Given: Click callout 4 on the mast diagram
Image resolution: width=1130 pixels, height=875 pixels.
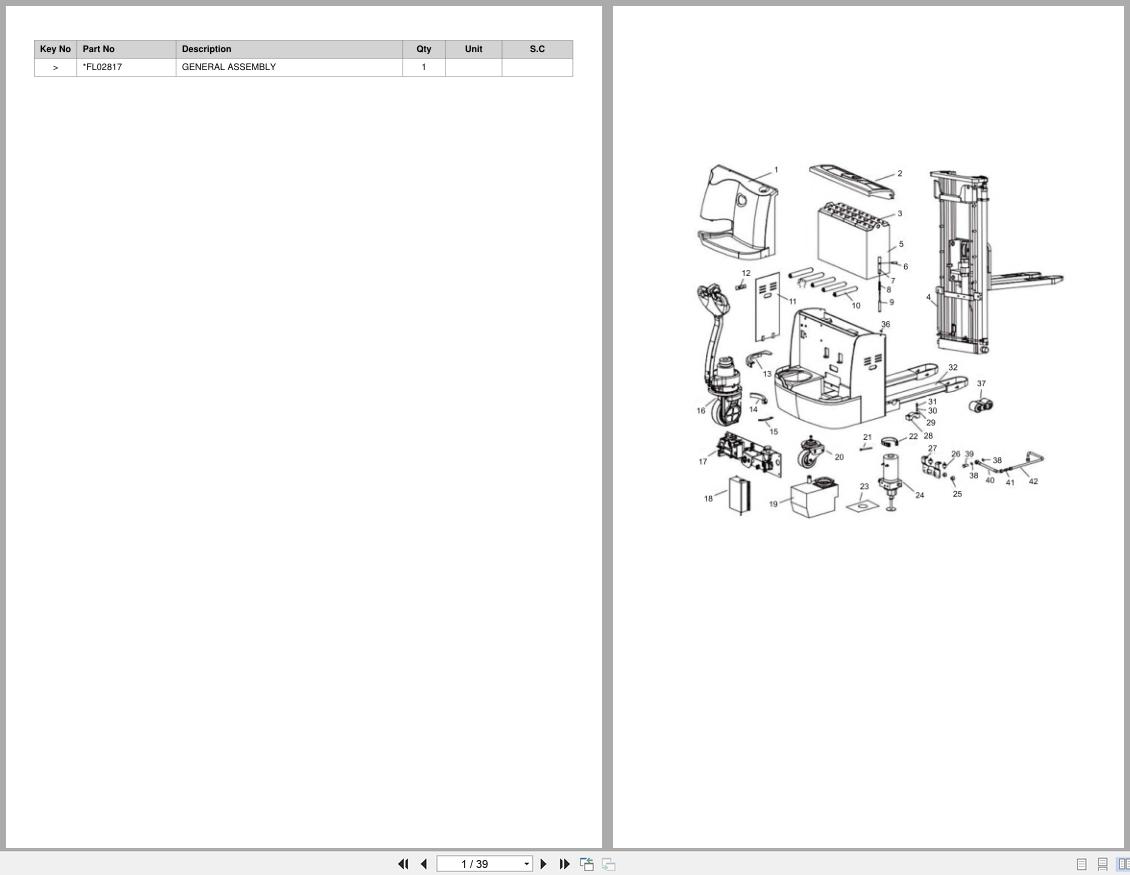Looking at the screenshot, I should (928, 297).
